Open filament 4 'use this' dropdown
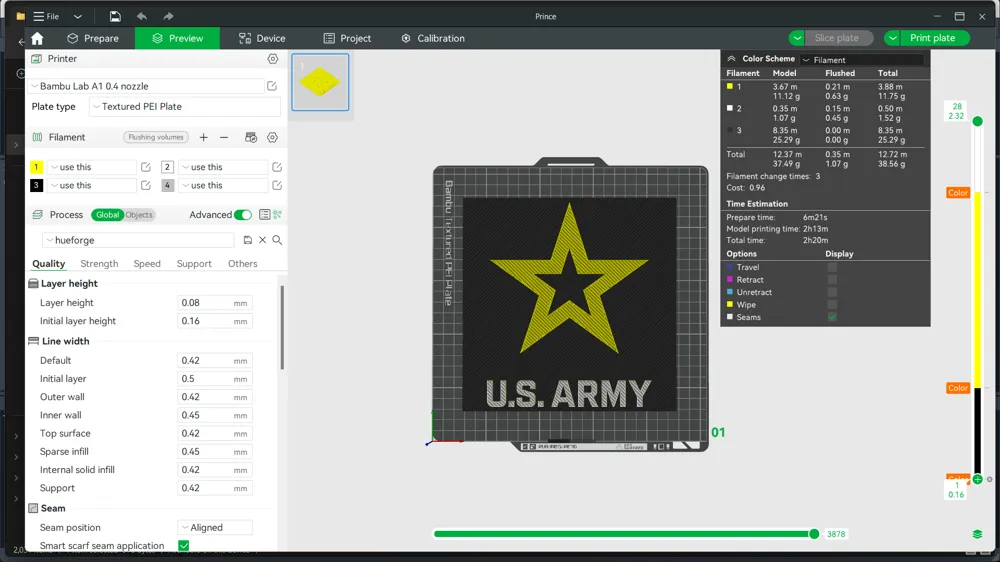Image resolution: width=1000 pixels, height=562 pixels. [223, 186]
